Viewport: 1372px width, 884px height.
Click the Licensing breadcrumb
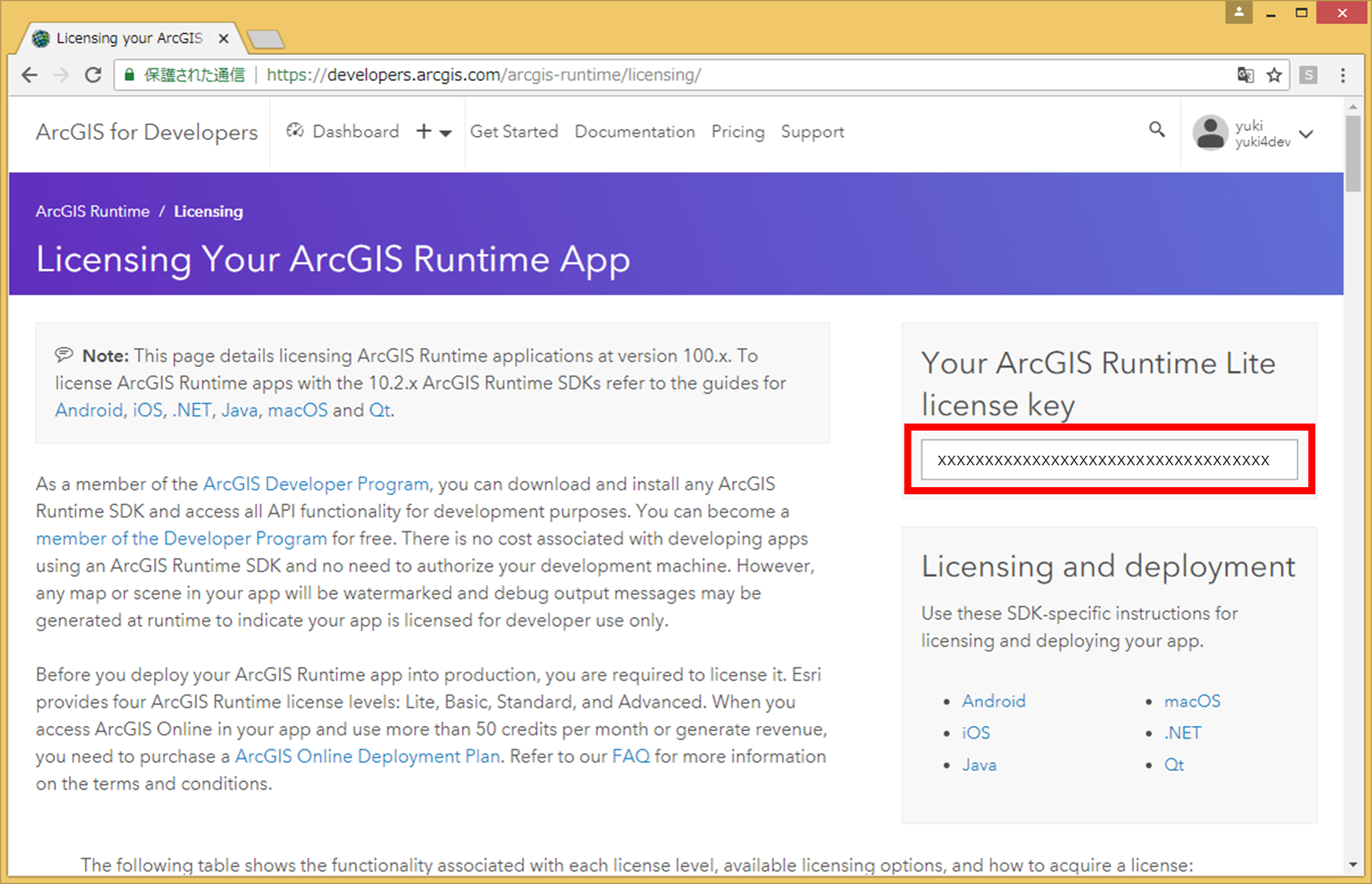coord(208,211)
